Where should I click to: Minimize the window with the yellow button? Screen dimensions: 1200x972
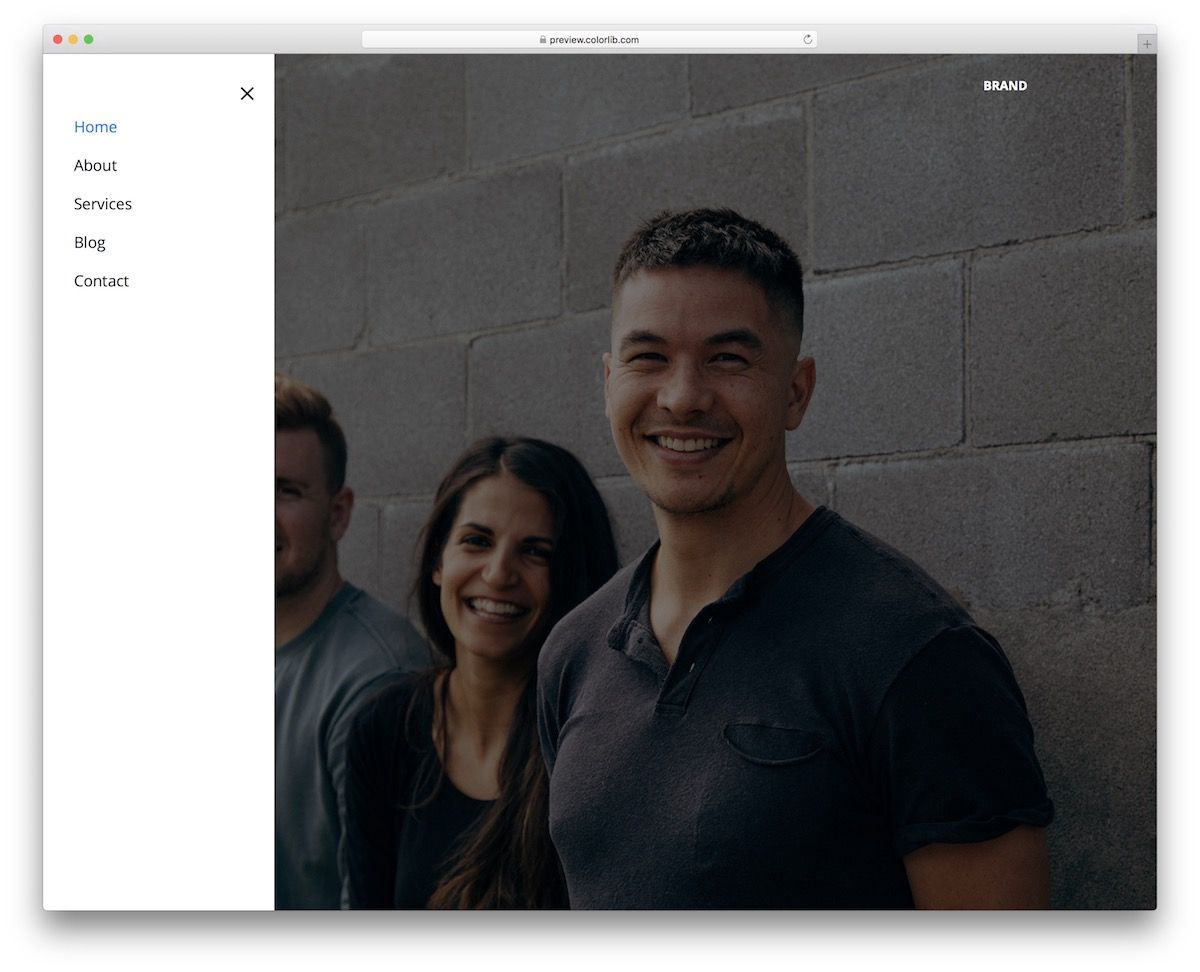pyautogui.click(x=73, y=39)
